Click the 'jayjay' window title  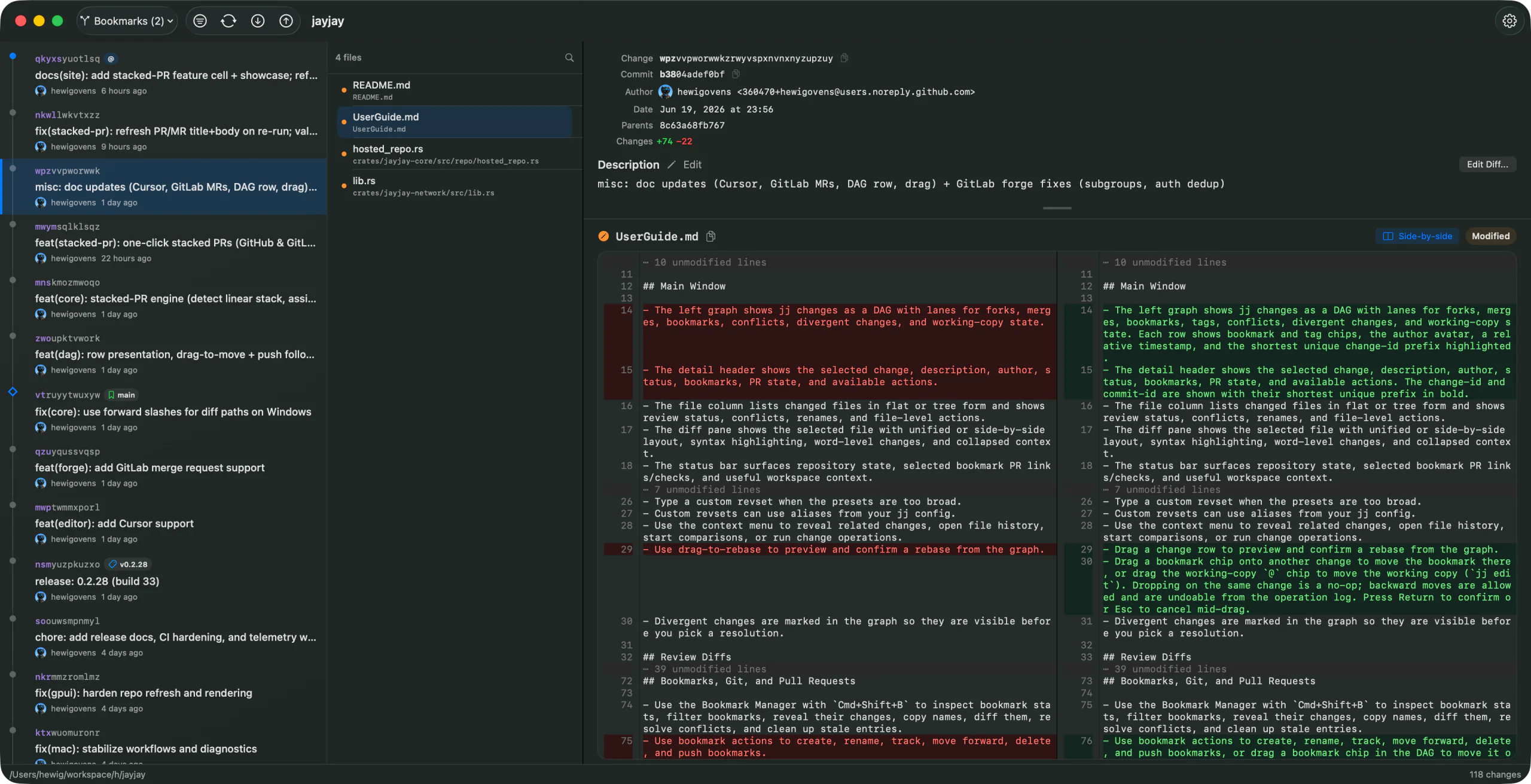pos(328,21)
